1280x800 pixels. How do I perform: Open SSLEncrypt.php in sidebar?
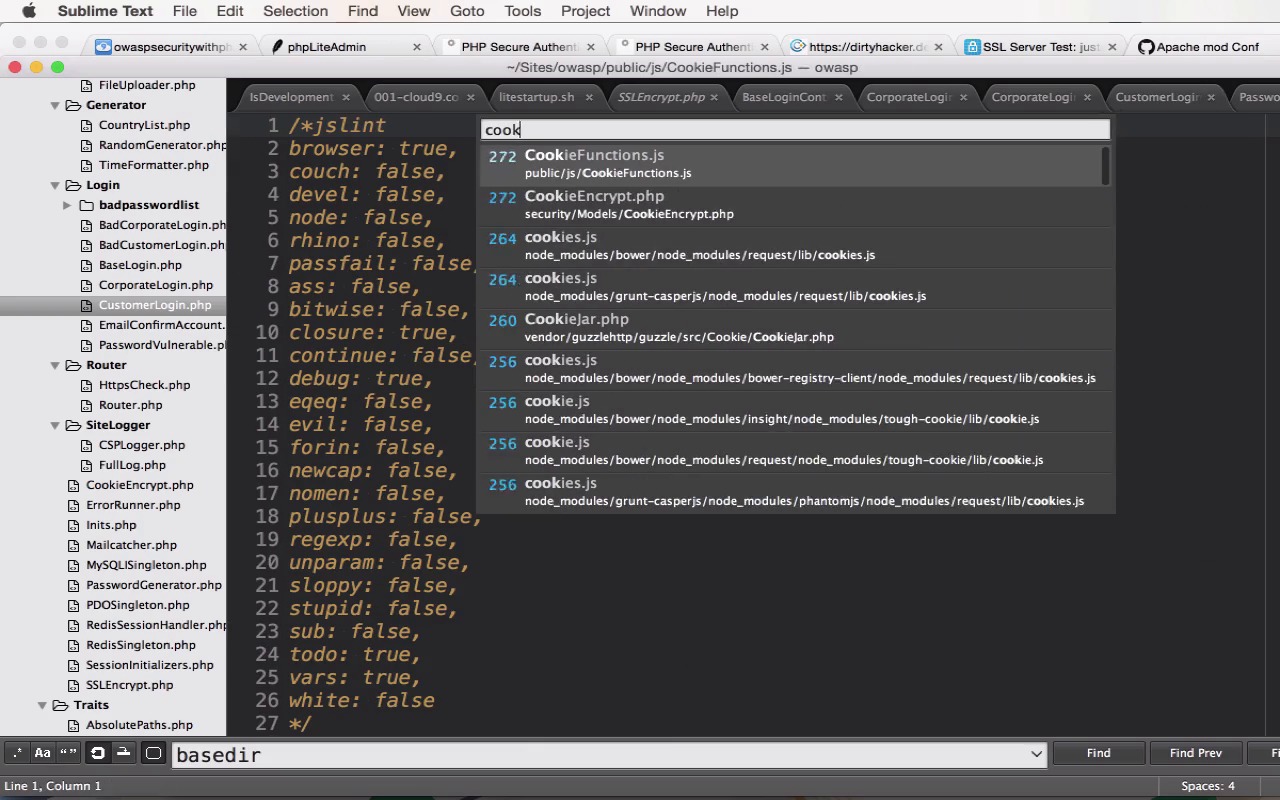[129, 685]
